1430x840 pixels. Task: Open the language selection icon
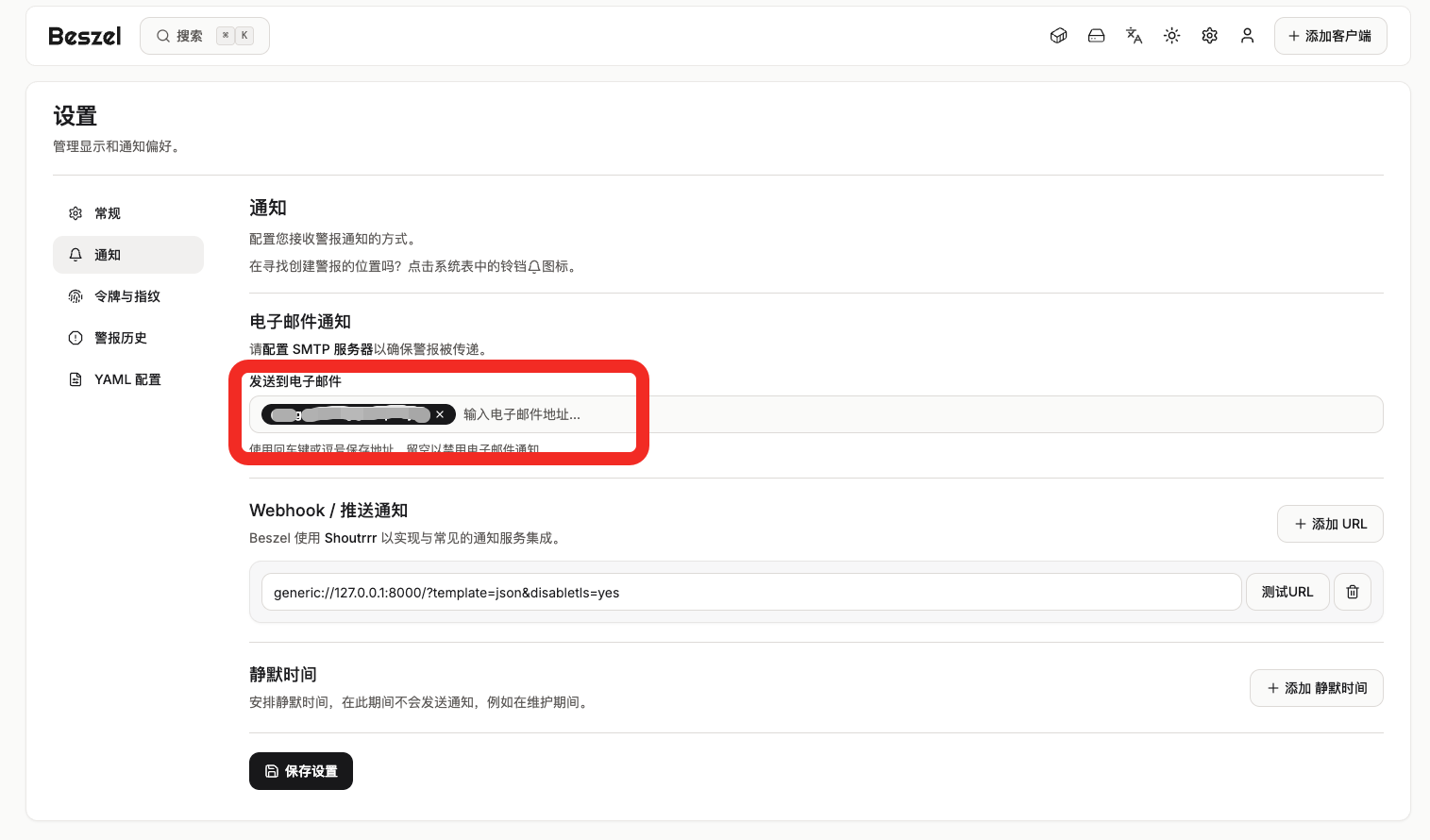[1134, 36]
